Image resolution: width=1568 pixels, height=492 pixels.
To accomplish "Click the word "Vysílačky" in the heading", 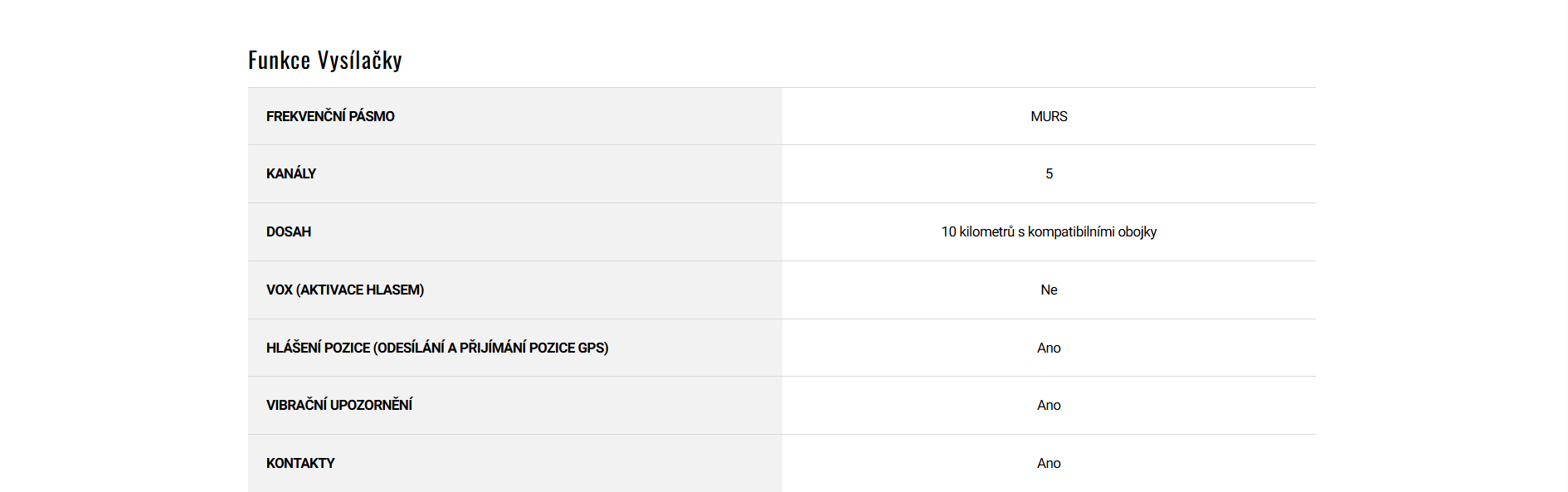I will (359, 61).
